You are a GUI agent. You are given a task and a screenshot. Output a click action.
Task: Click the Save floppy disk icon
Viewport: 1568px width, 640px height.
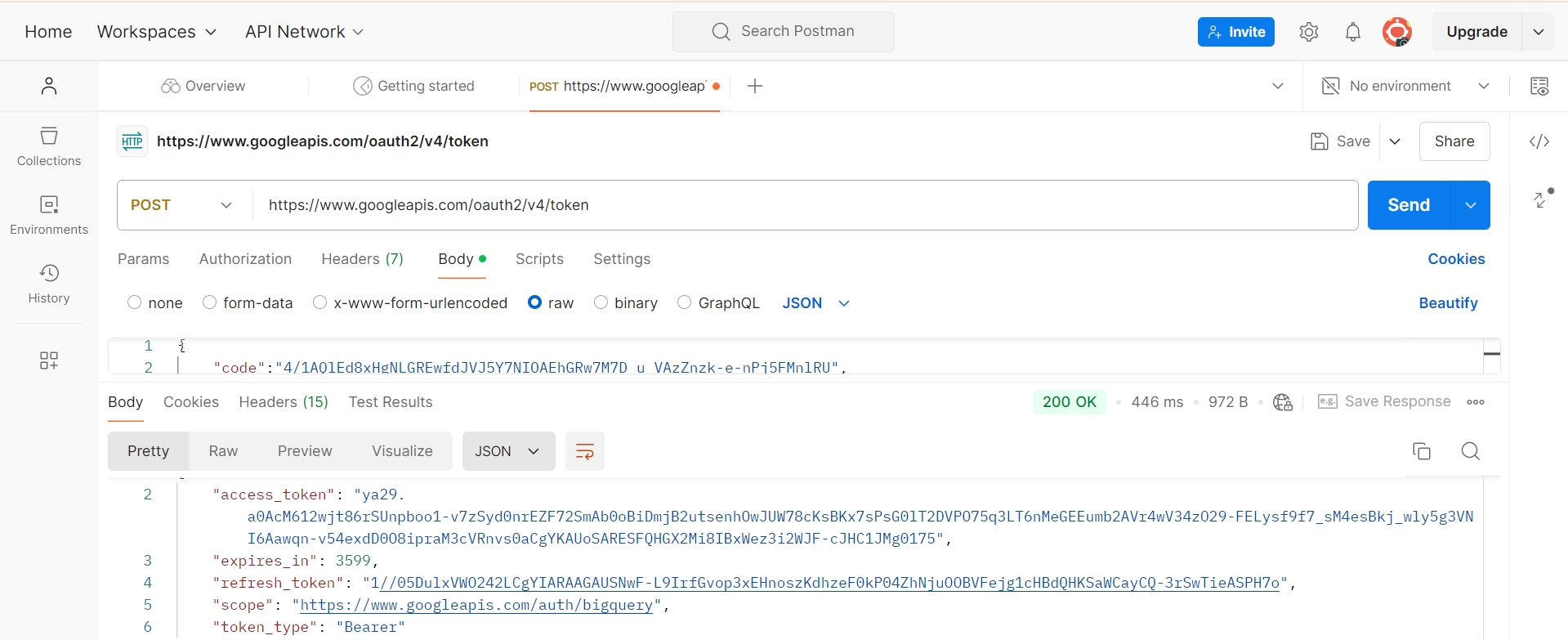[1320, 141]
